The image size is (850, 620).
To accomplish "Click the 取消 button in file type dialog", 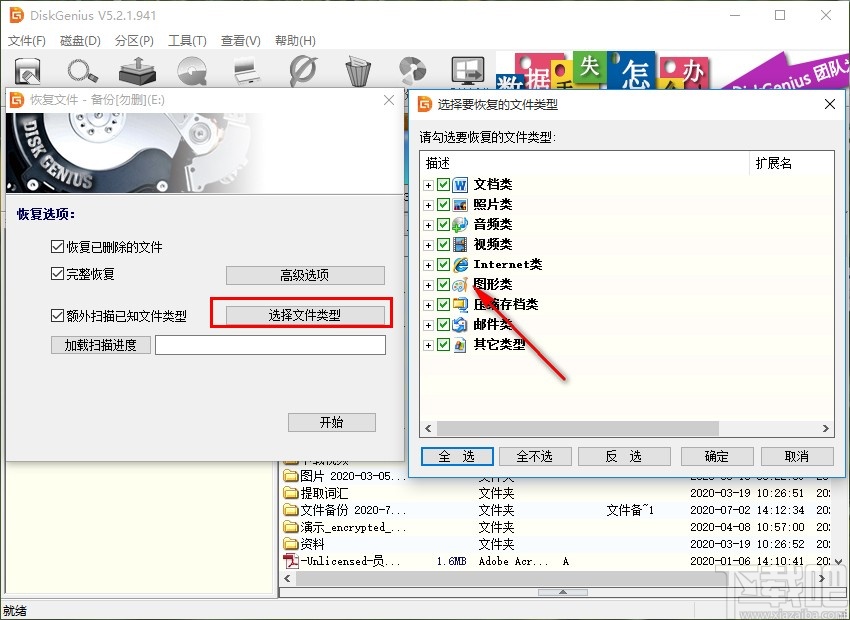I will [x=797, y=456].
